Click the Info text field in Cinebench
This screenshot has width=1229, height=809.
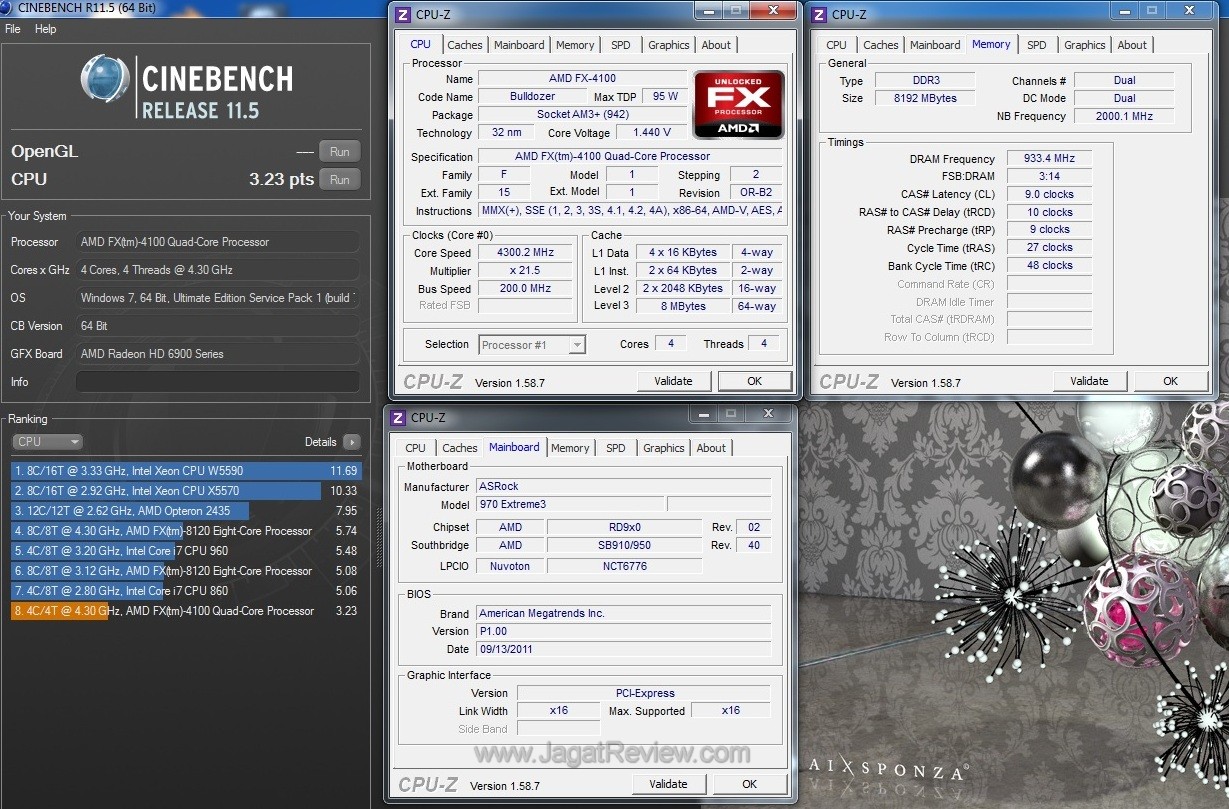point(217,382)
